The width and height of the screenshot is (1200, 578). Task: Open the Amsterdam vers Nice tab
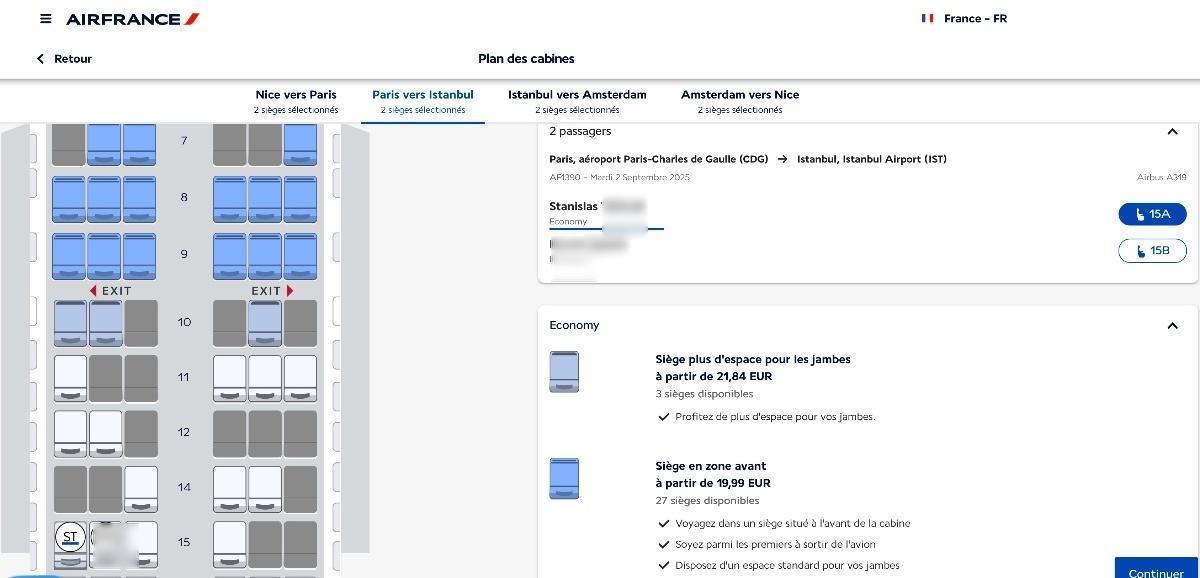pos(740,101)
